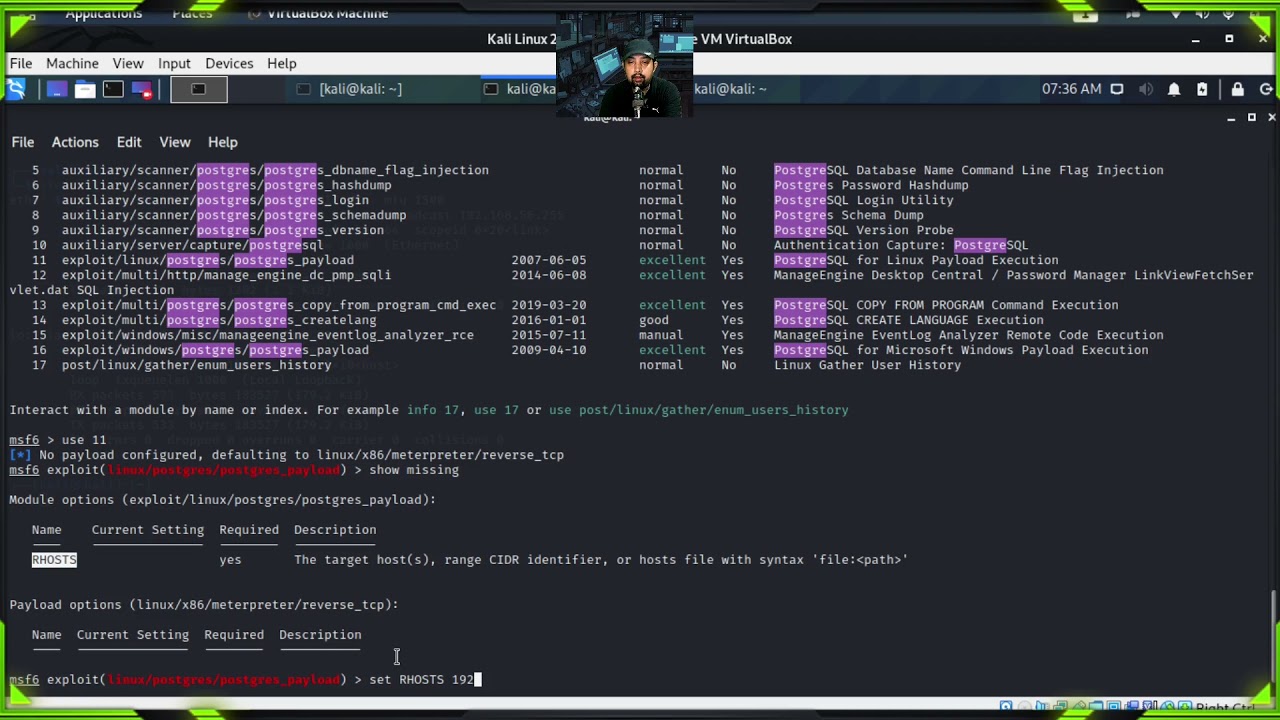Click 'auxiliary/scanner/postgres/postgres_version' module row
The width and height of the screenshot is (1280, 720).
223,230
